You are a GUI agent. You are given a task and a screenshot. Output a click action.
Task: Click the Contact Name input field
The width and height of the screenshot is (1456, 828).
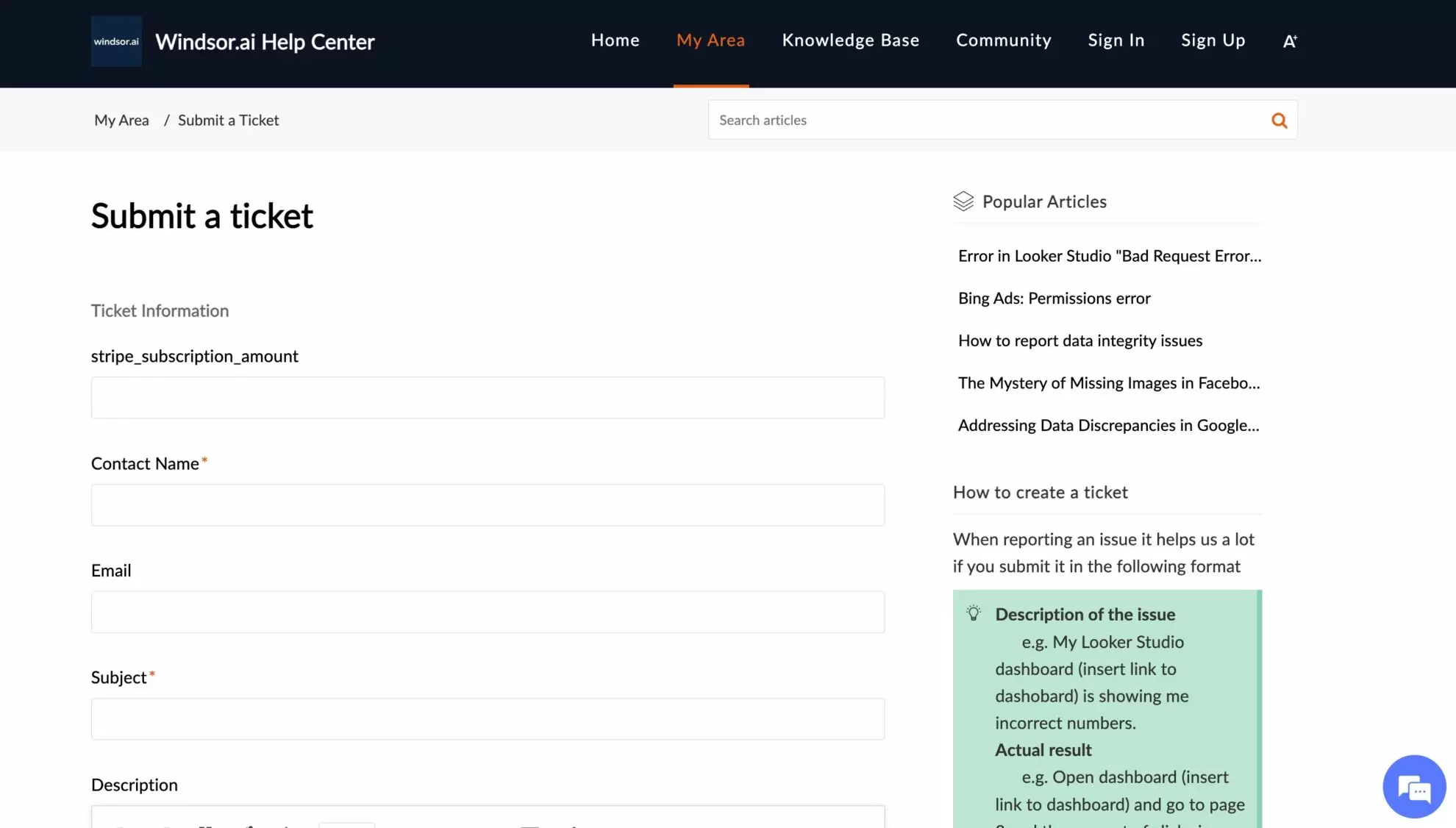coord(488,505)
